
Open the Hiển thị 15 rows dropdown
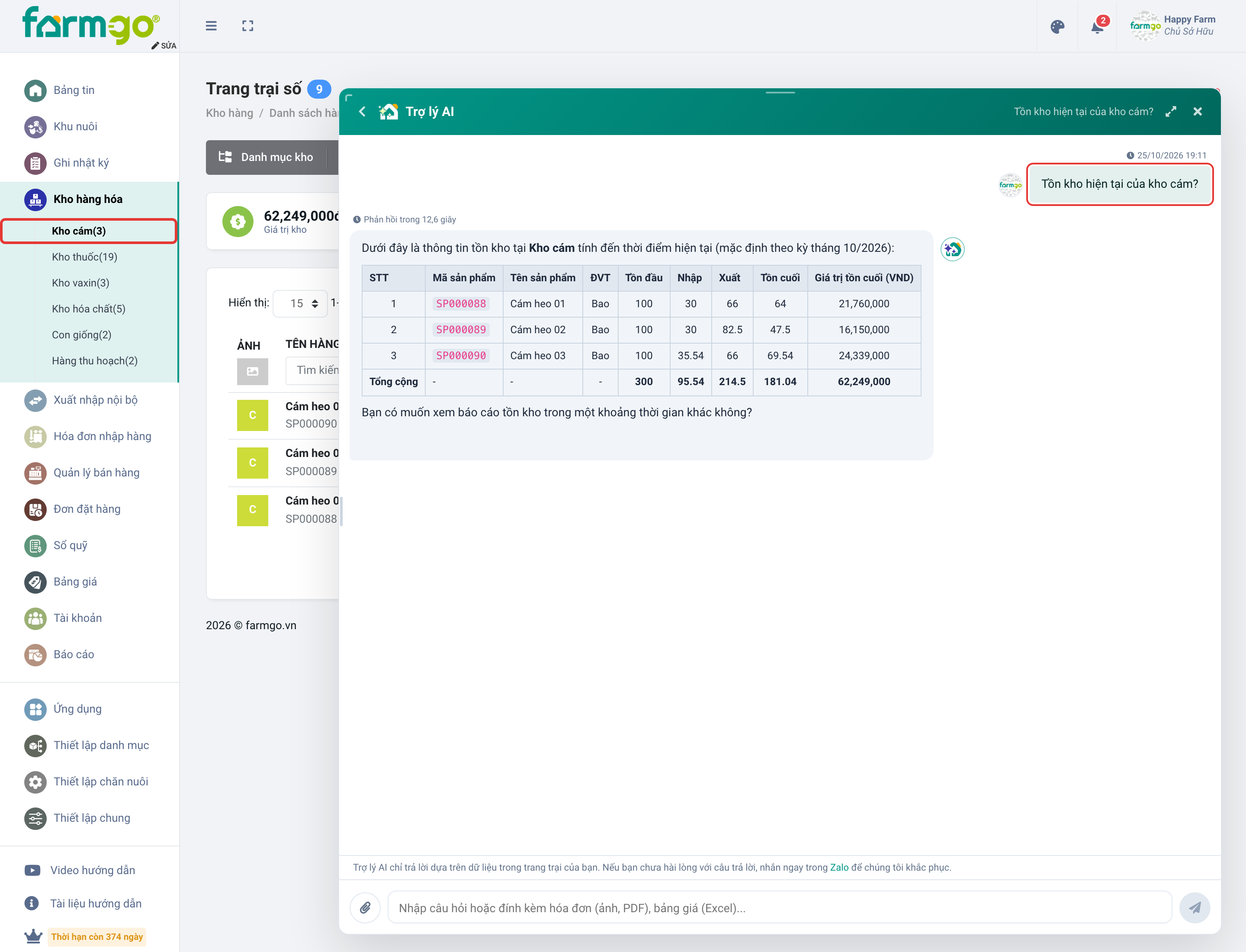[x=300, y=303]
